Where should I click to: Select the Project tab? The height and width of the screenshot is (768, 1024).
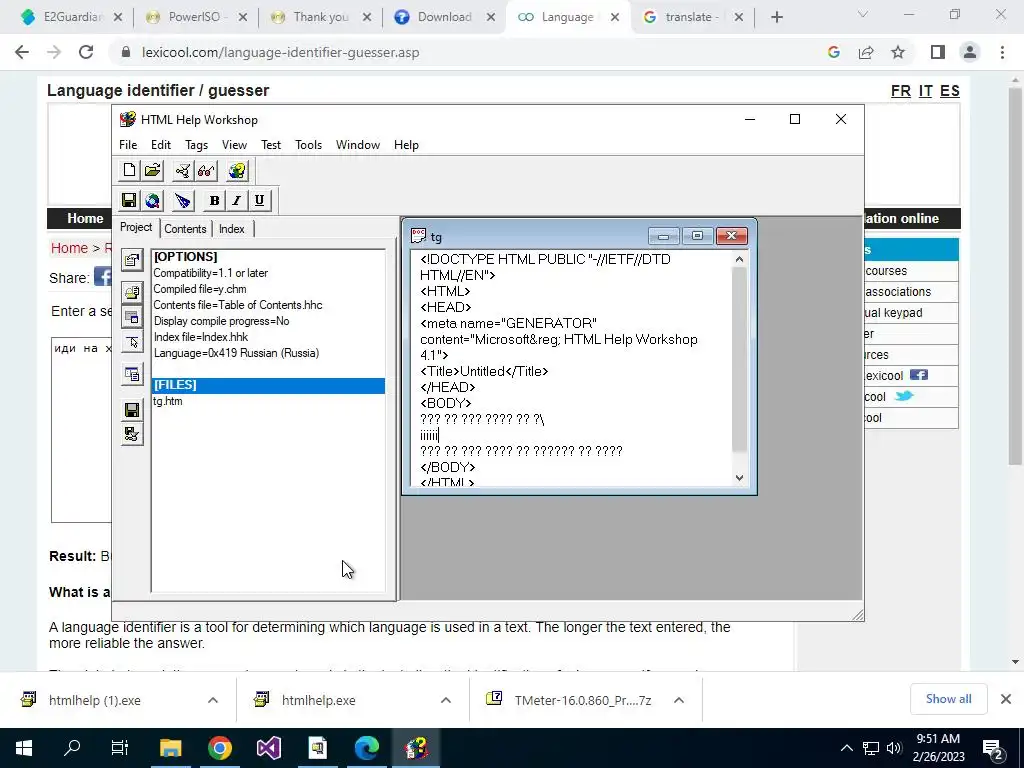tap(136, 227)
